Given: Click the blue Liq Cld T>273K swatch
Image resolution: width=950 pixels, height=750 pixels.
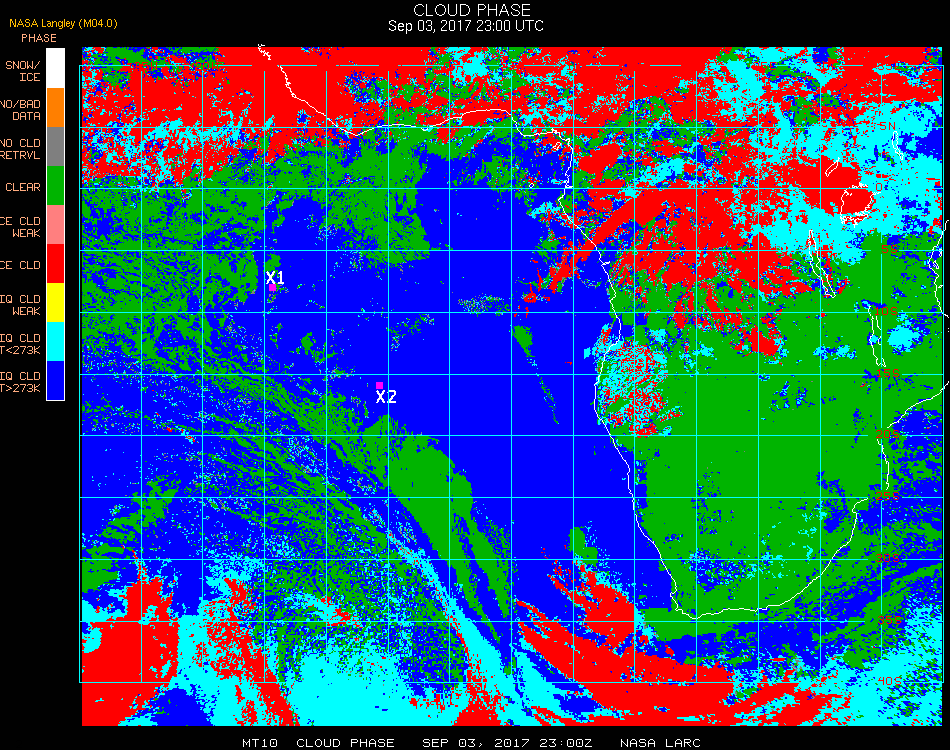Looking at the screenshot, I should point(55,380).
